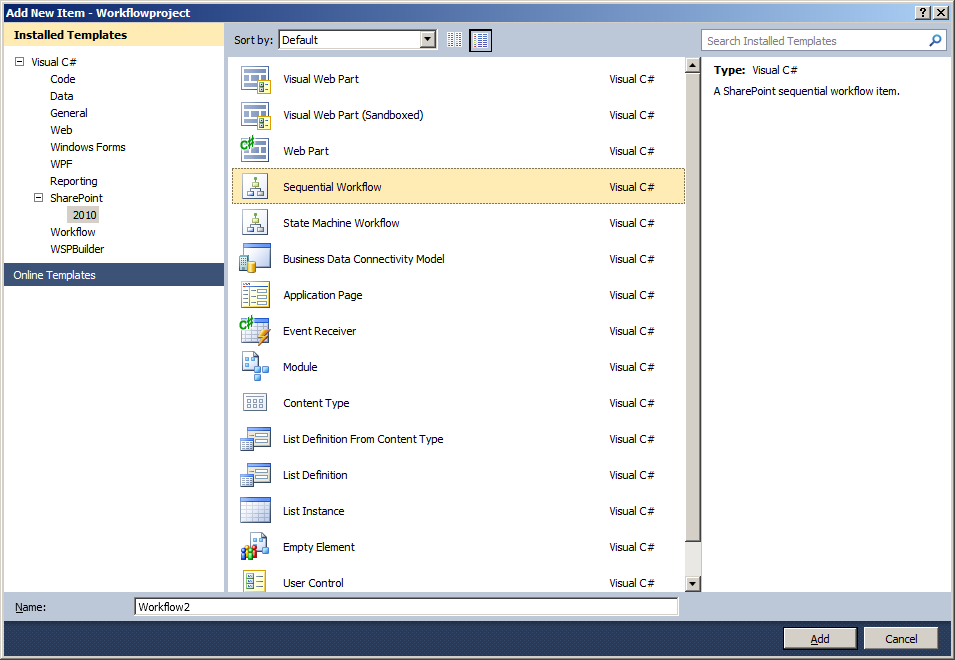
Task: Click the User Control icon
Action: point(255,581)
